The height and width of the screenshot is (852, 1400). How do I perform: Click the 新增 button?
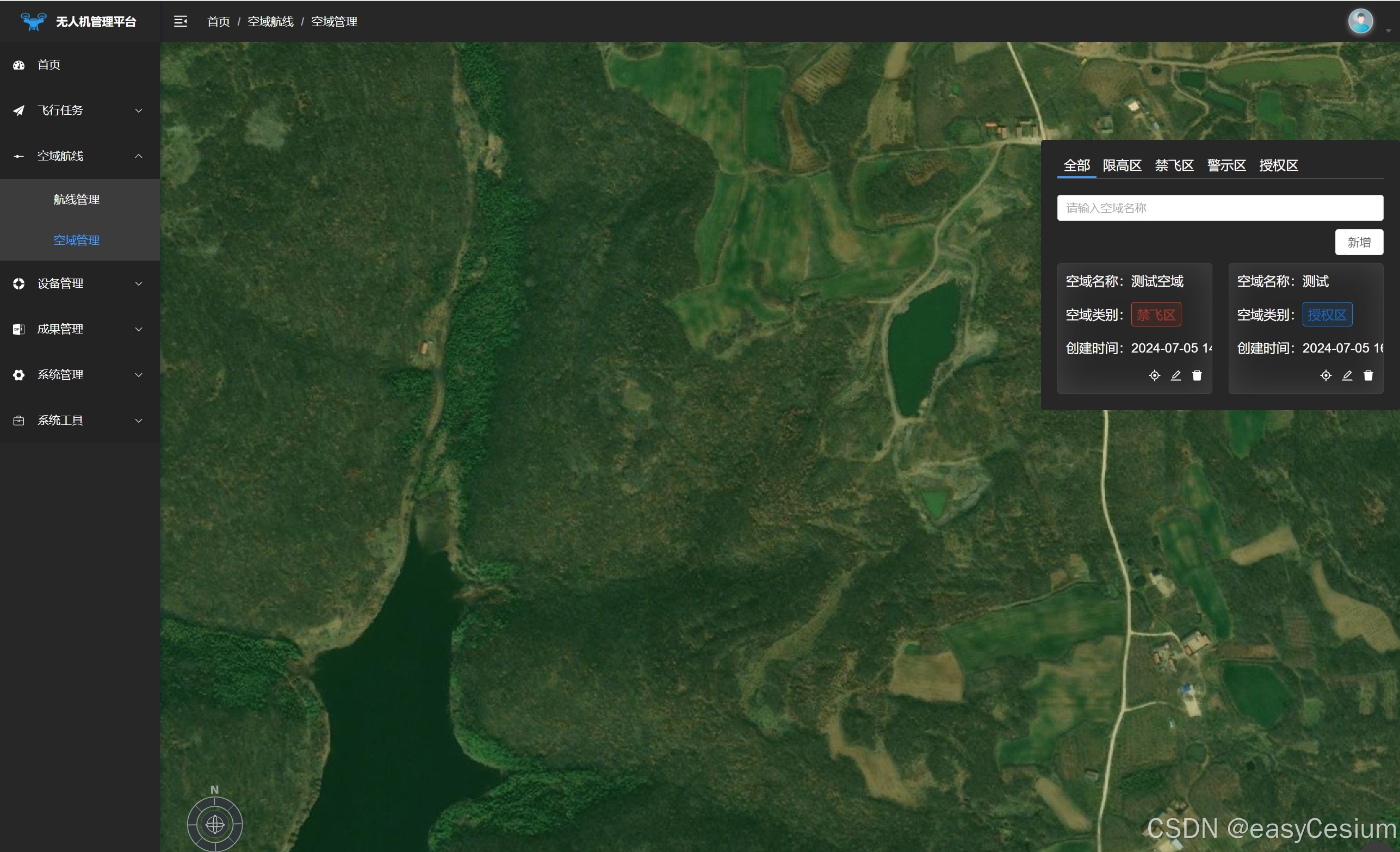(1359, 243)
